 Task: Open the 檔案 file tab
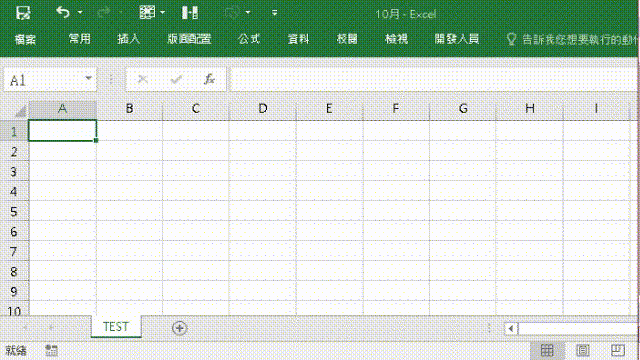(x=25, y=39)
